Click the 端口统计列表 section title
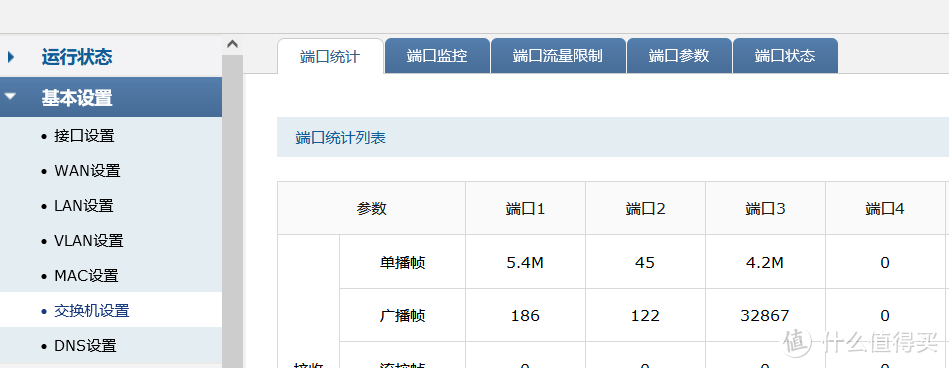The height and width of the screenshot is (368, 949). (x=341, y=137)
